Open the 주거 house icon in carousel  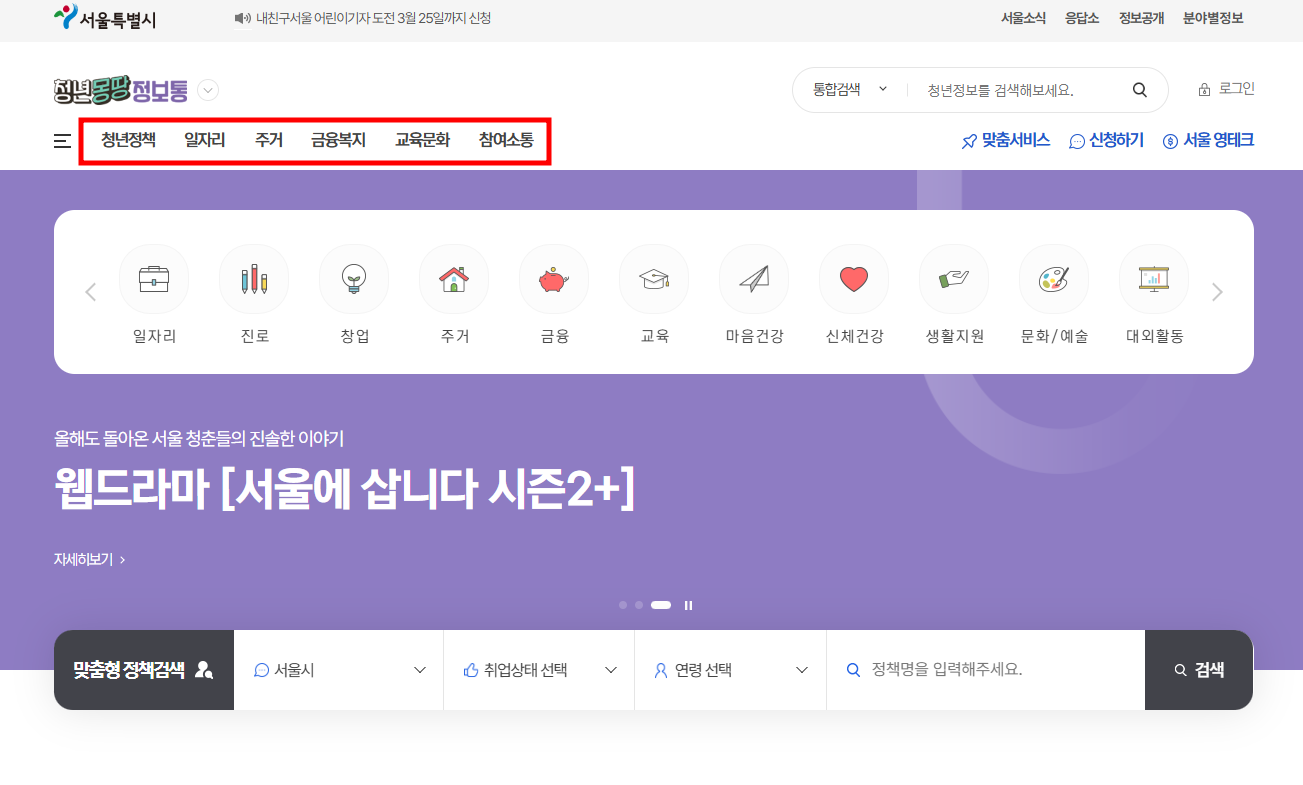[454, 279]
